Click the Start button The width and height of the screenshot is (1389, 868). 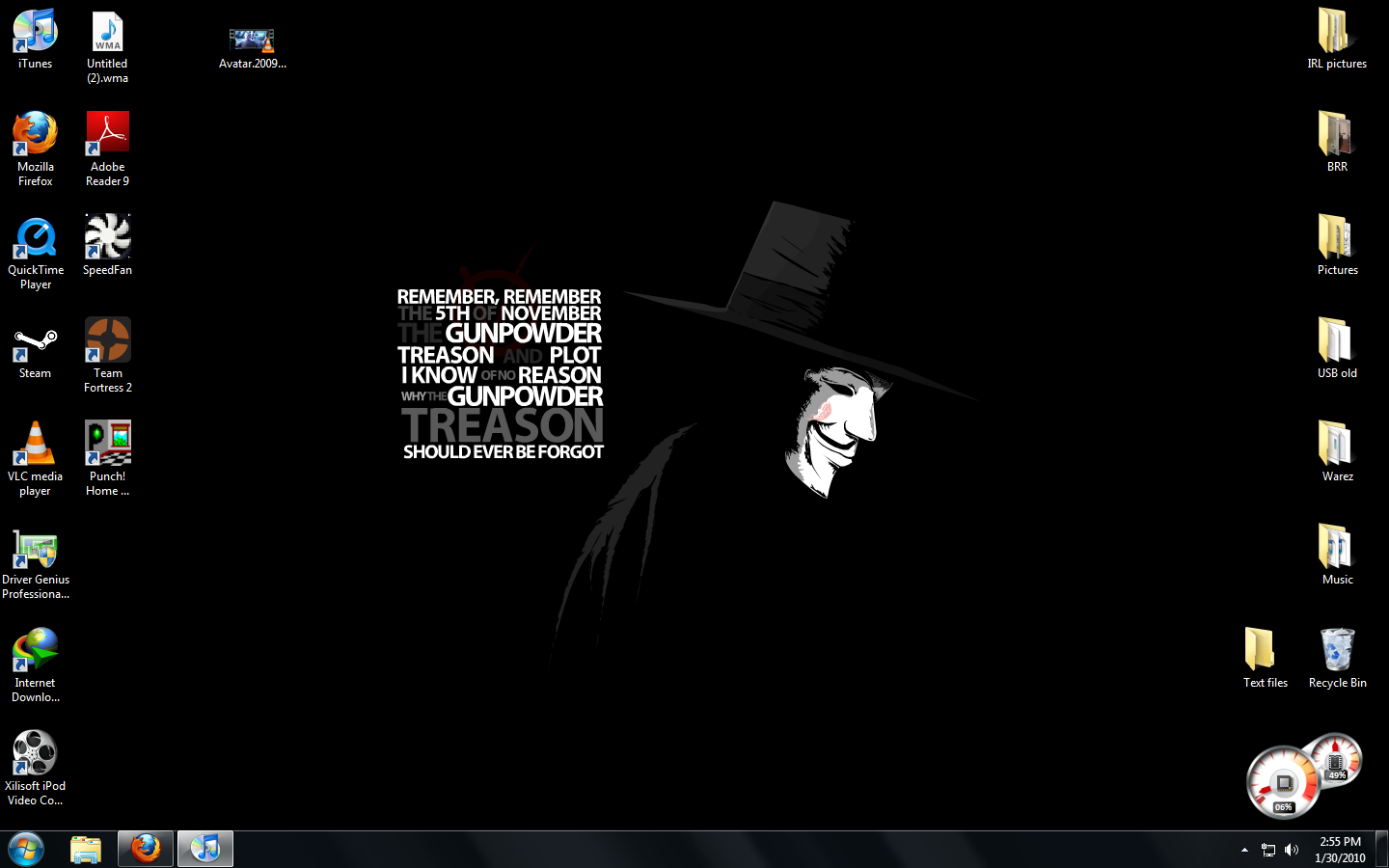coord(26,849)
